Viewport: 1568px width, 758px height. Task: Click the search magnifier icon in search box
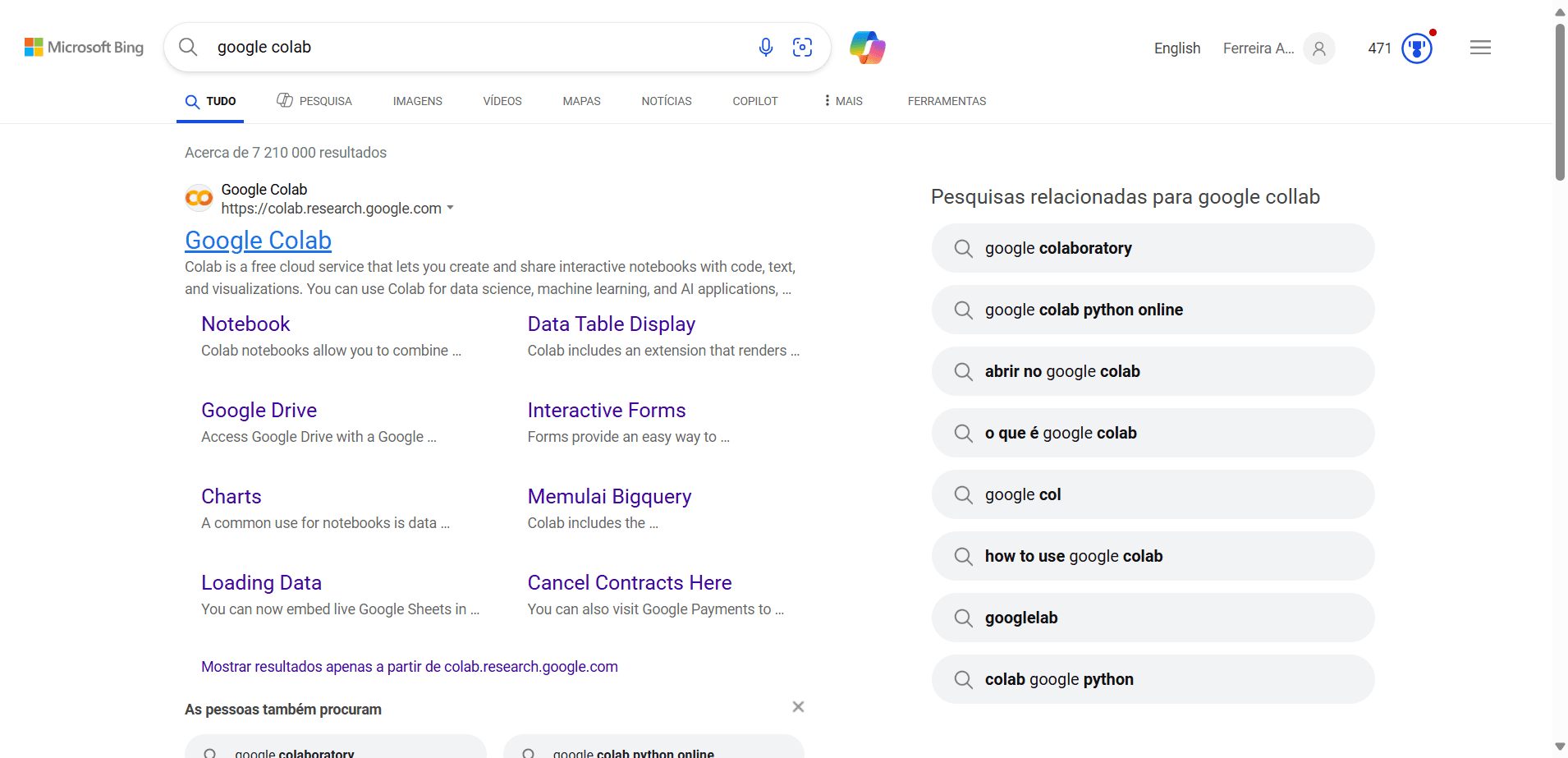188,47
